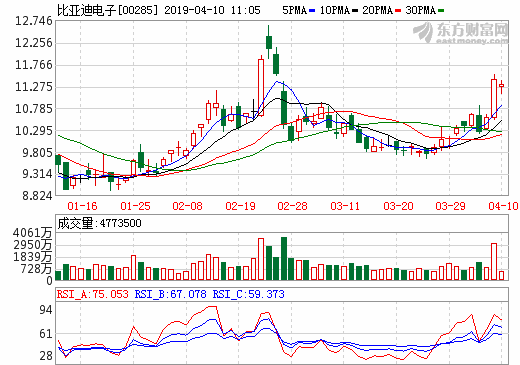Click the 11.766 price axis label

coord(34,65)
